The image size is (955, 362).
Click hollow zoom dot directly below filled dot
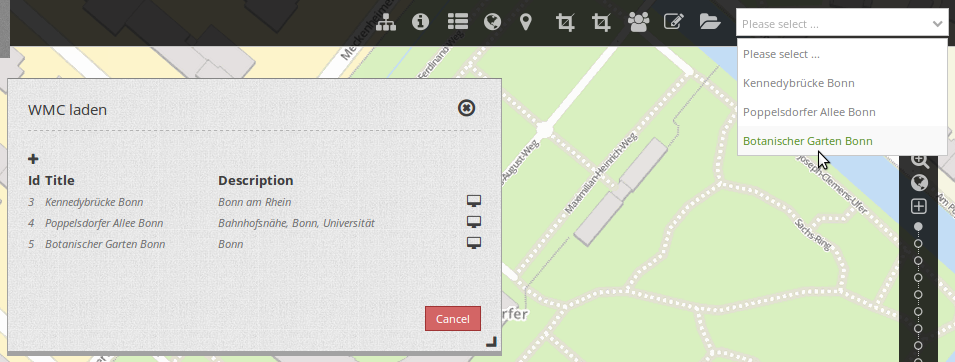[919, 244]
